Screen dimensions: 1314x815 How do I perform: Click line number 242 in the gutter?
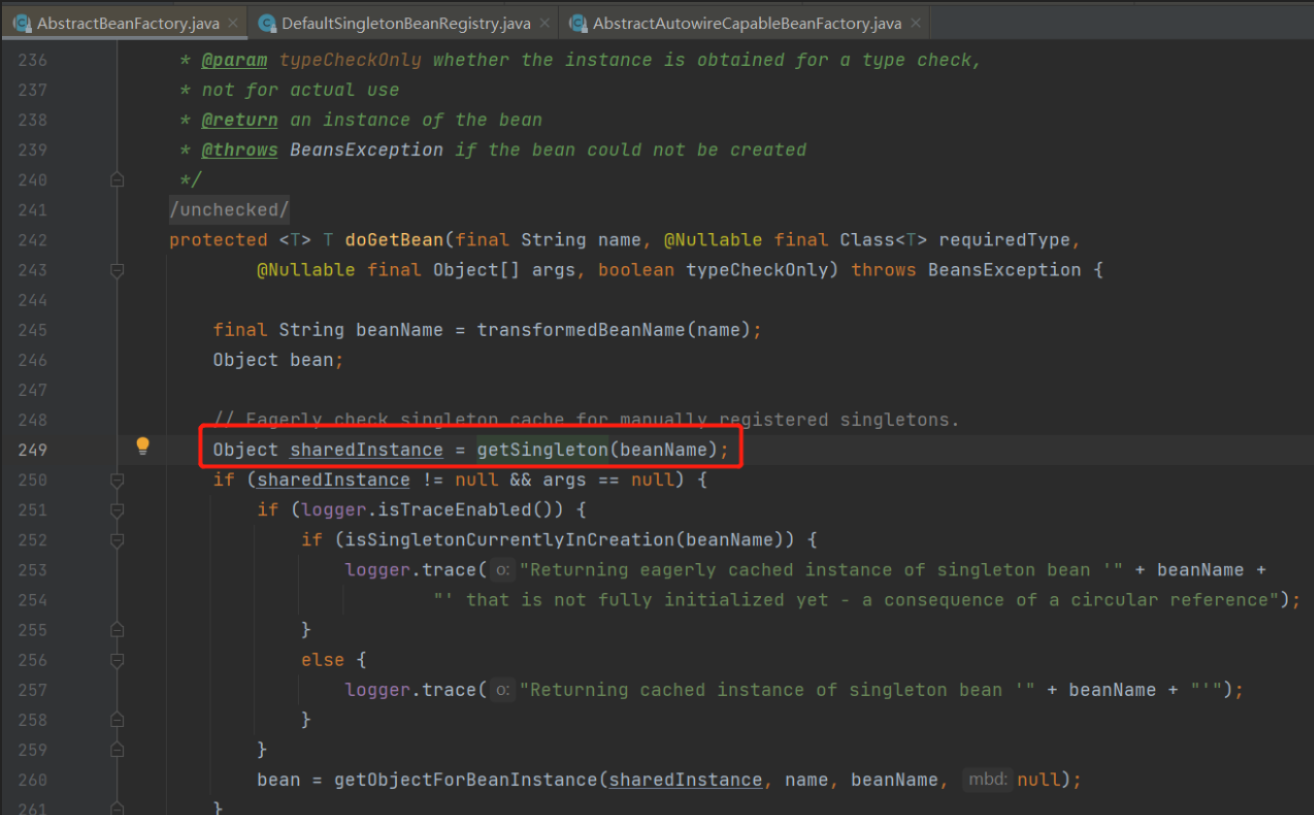(32, 240)
